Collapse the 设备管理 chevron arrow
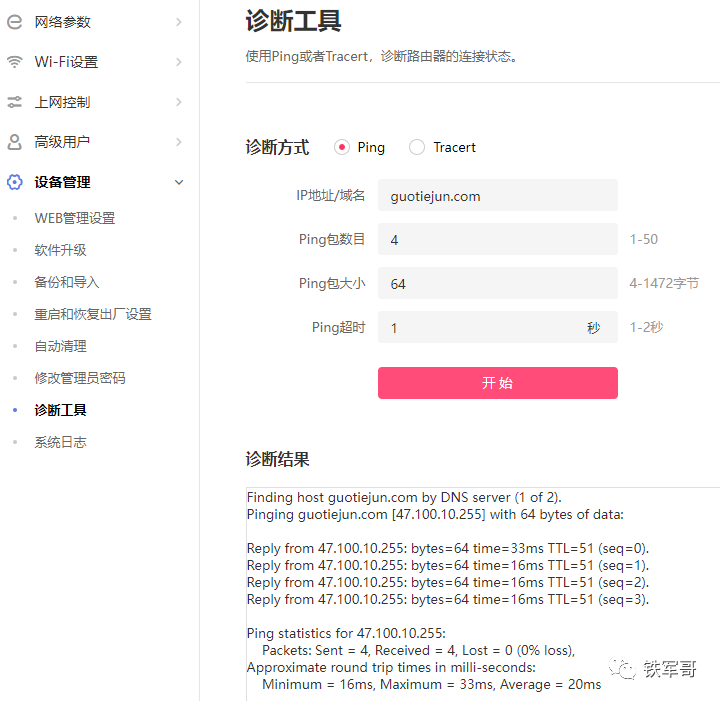Image resolution: width=720 pixels, height=701 pixels. (x=179, y=182)
